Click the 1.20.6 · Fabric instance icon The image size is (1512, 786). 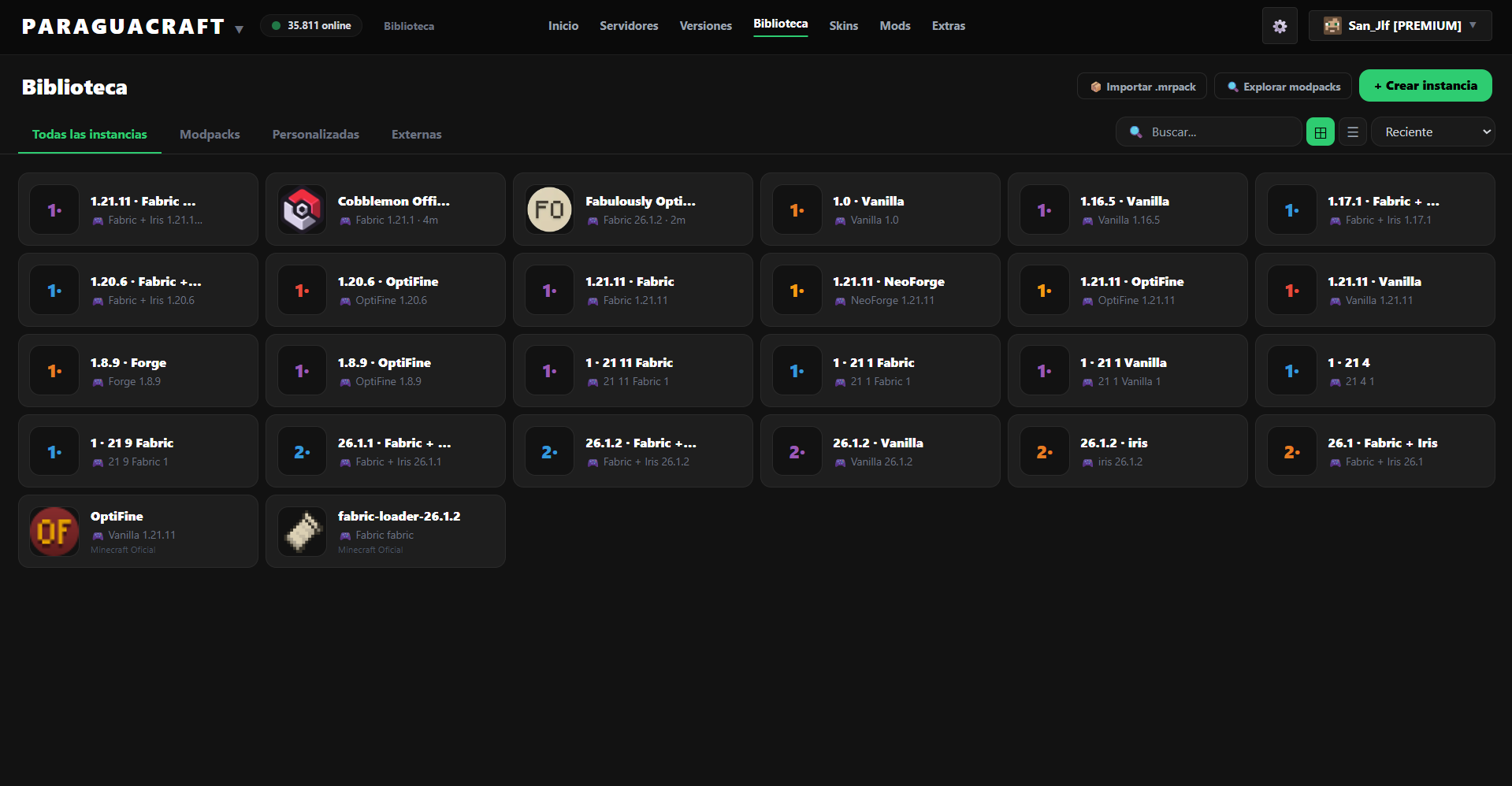pos(54,291)
